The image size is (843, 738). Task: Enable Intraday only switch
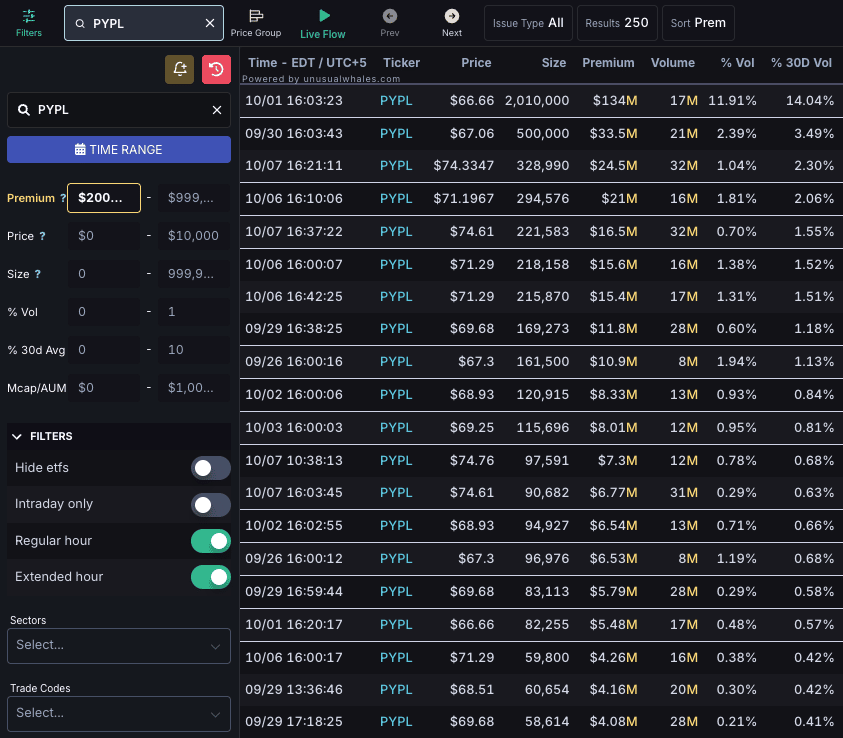click(x=210, y=504)
